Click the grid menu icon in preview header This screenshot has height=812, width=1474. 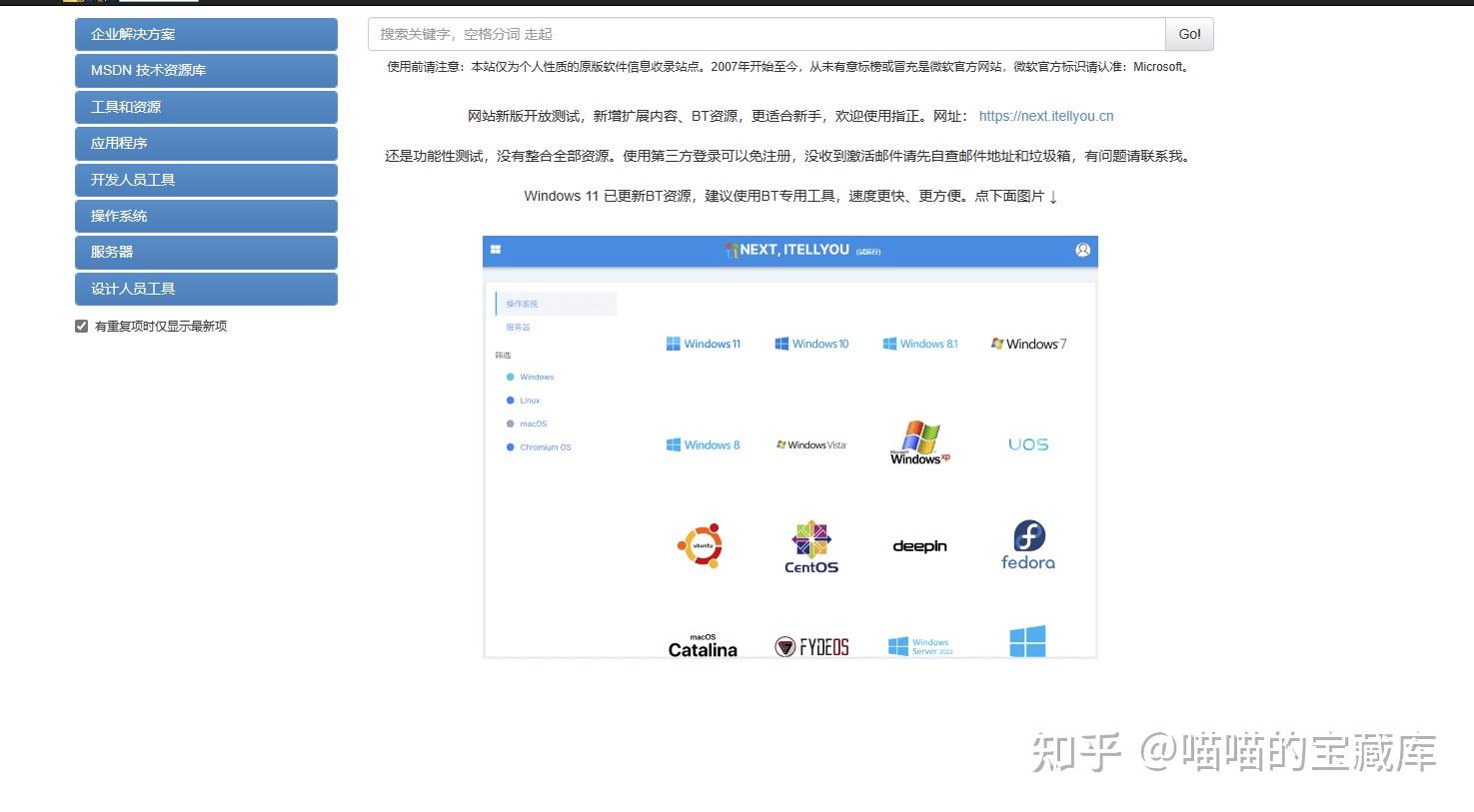point(496,250)
